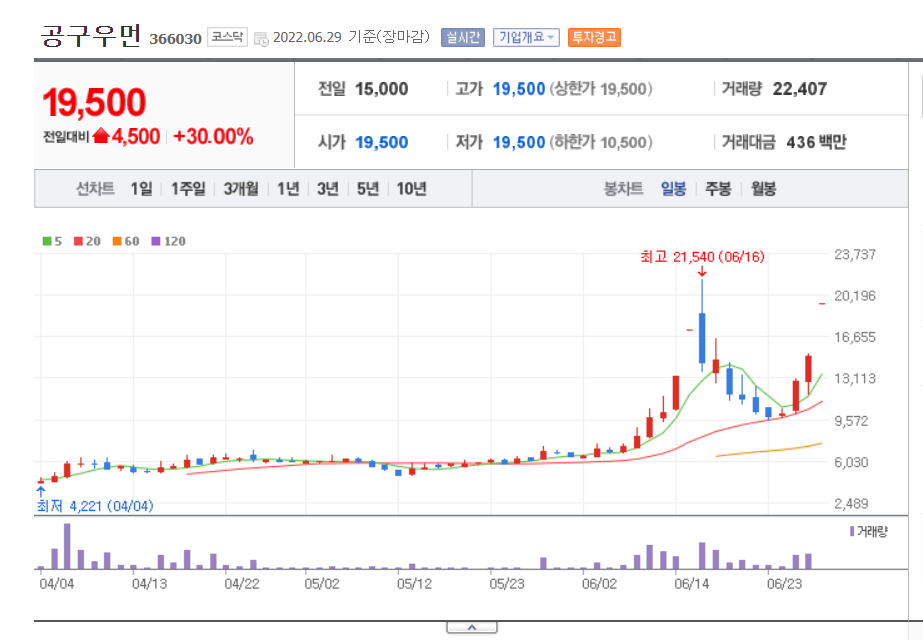Click the 하한가 10,500 text
This screenshot has height=640, width=923.
(x=601, y=142)
